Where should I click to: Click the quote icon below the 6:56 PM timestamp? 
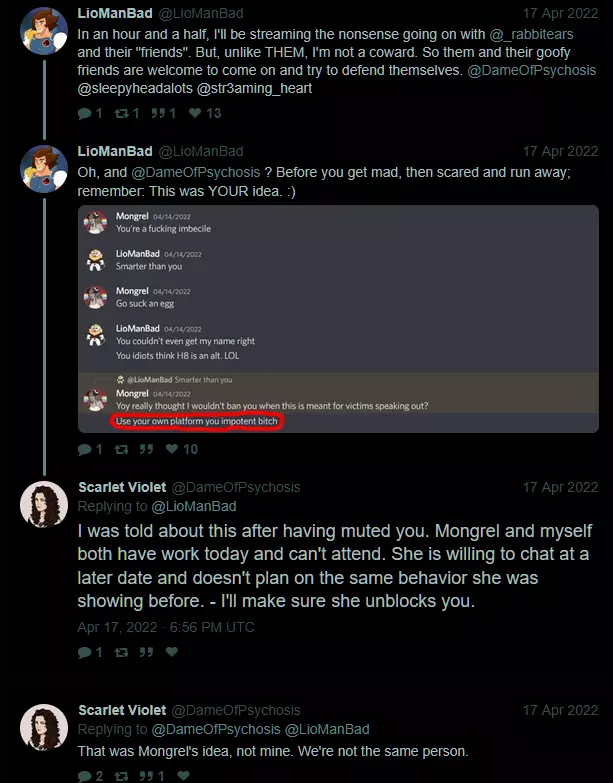point(146,652)
